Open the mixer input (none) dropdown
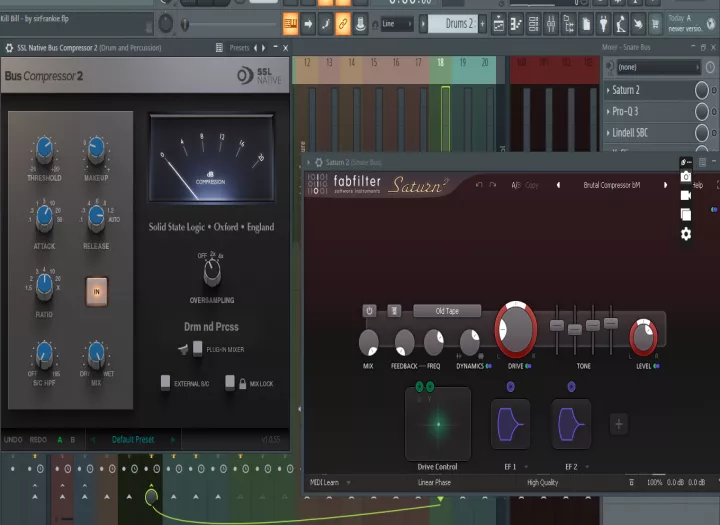 [x=658, y=67]
